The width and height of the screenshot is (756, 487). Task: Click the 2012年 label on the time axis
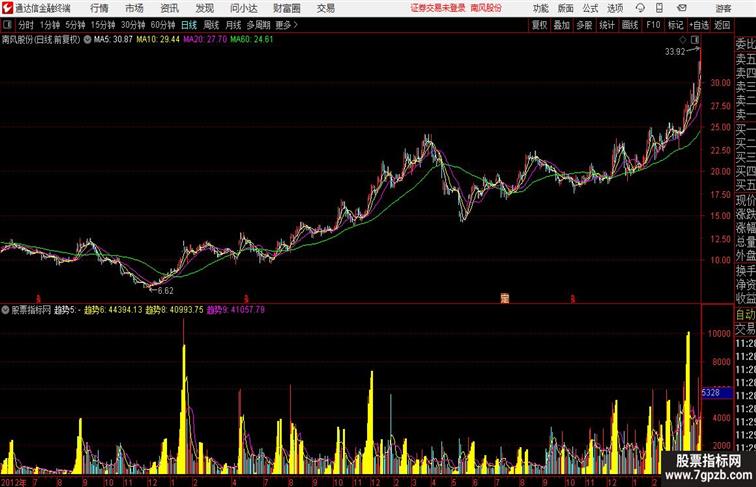[14, 482]
